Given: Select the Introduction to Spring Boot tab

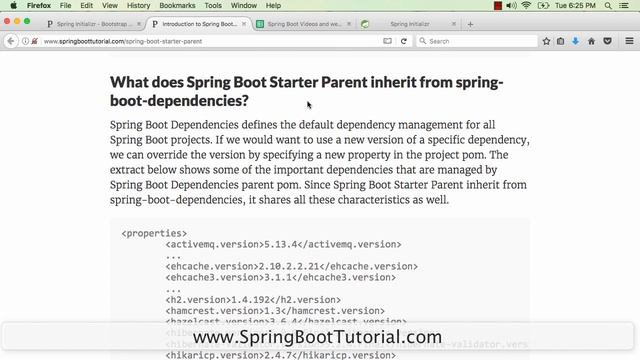Looking at the screenshot, I should click(199, 24).
